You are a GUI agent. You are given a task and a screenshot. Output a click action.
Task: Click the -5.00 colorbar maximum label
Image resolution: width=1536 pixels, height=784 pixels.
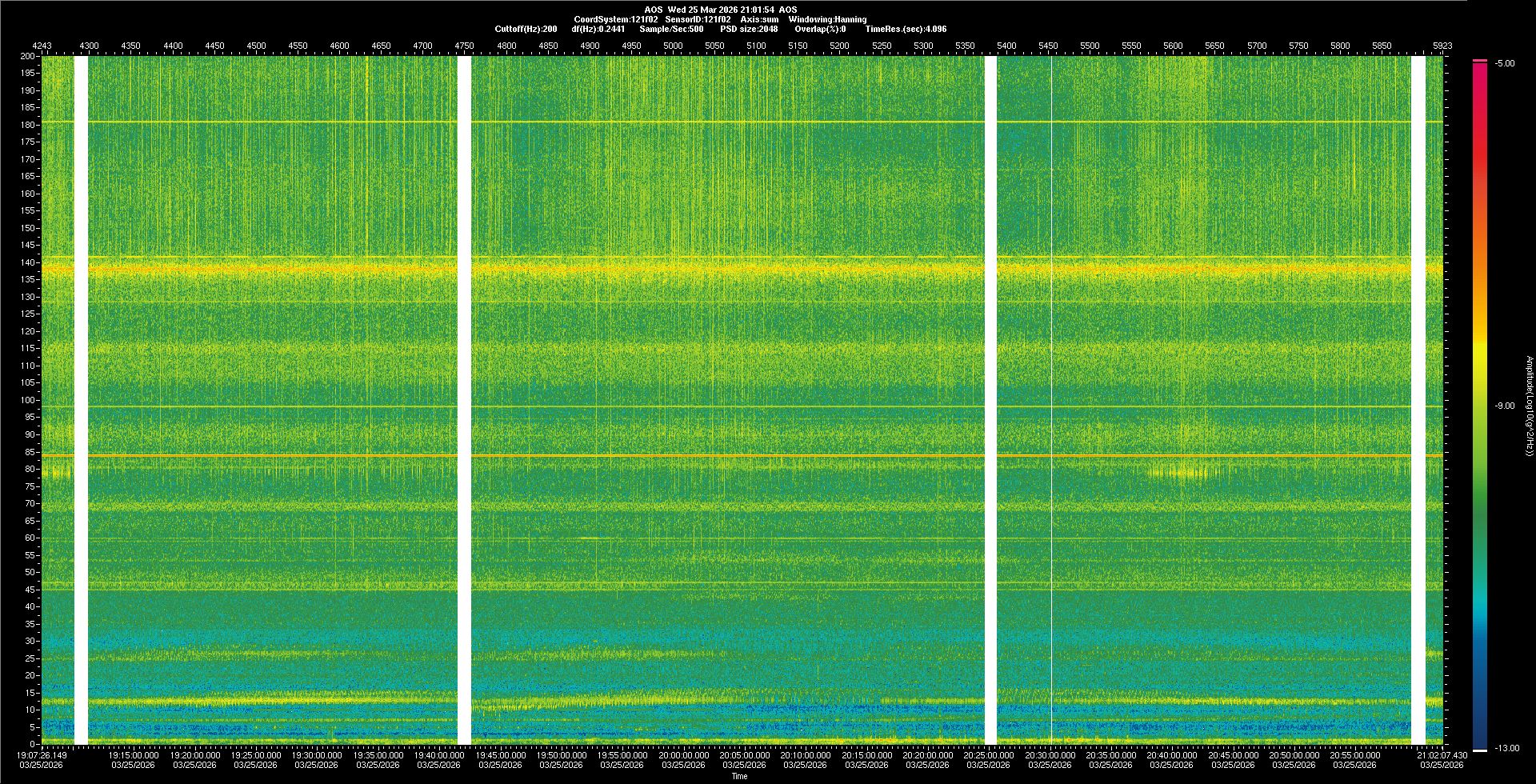(x=1504, y=64)
